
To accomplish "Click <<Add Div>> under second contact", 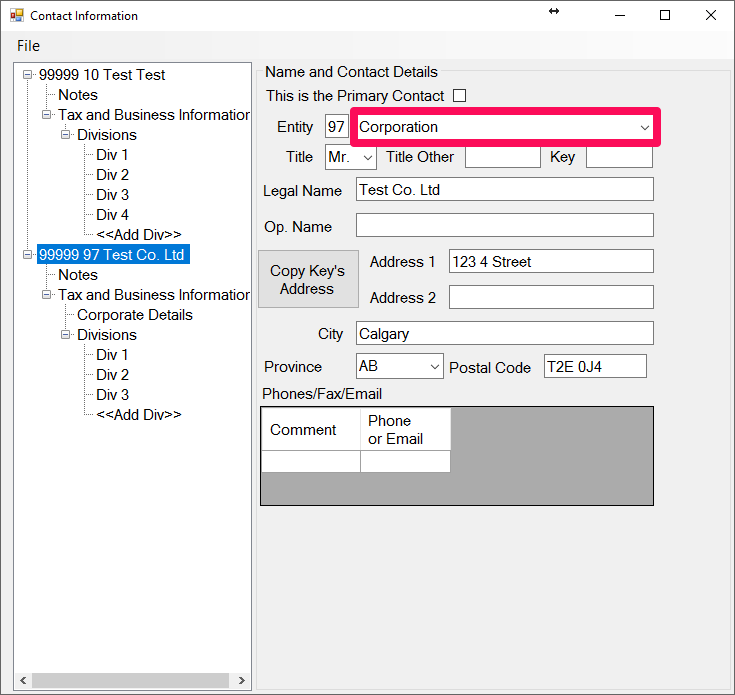I will click(138, 415).
